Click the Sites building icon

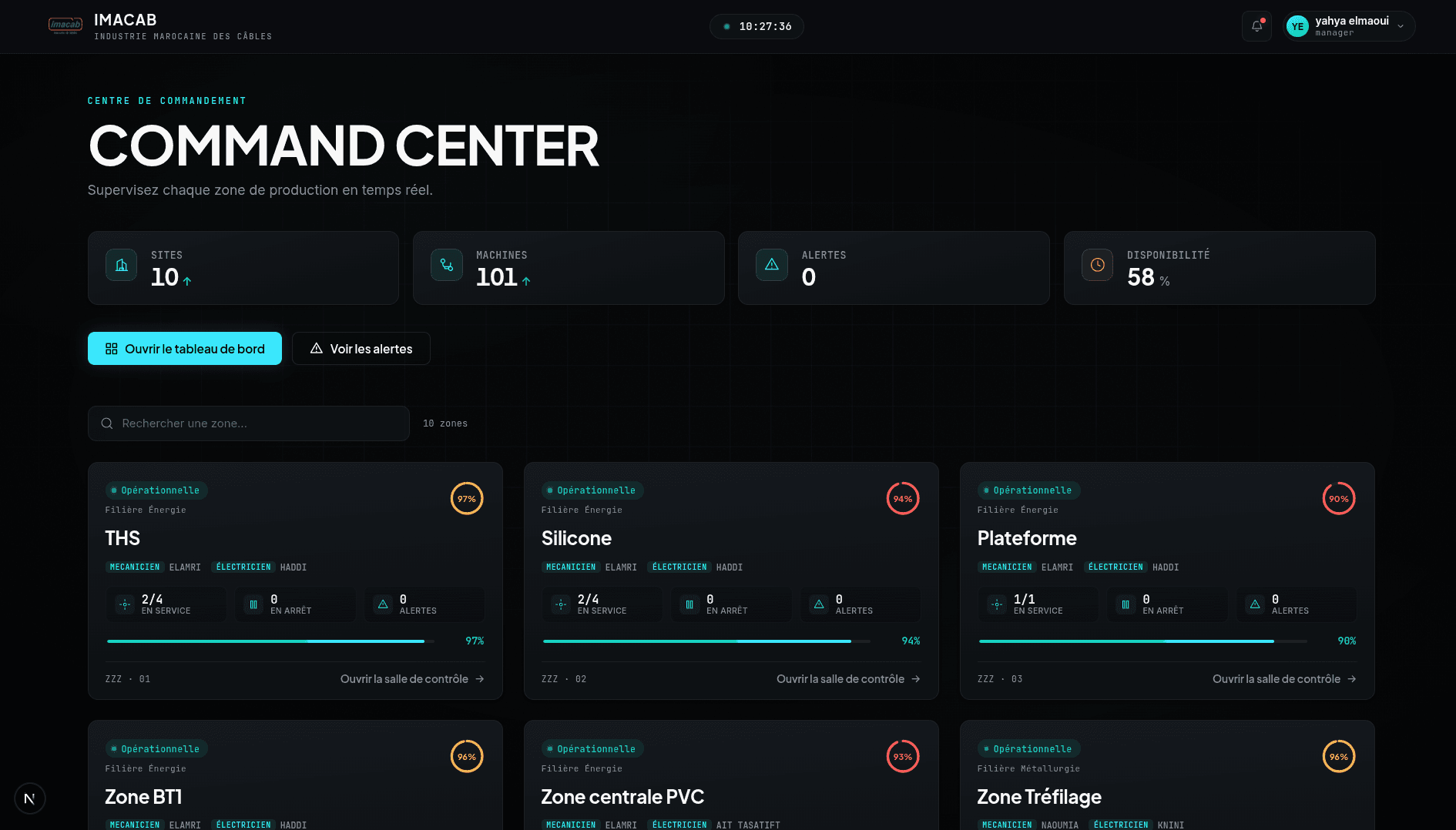(122, 265)
